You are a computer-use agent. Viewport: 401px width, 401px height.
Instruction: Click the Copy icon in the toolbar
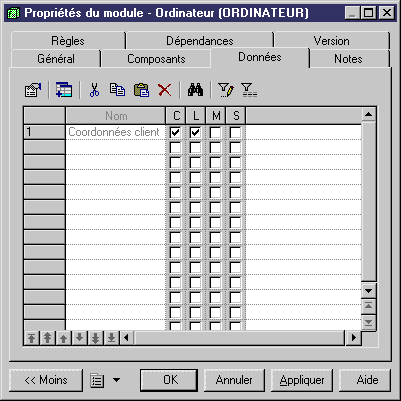pos(117,90)
